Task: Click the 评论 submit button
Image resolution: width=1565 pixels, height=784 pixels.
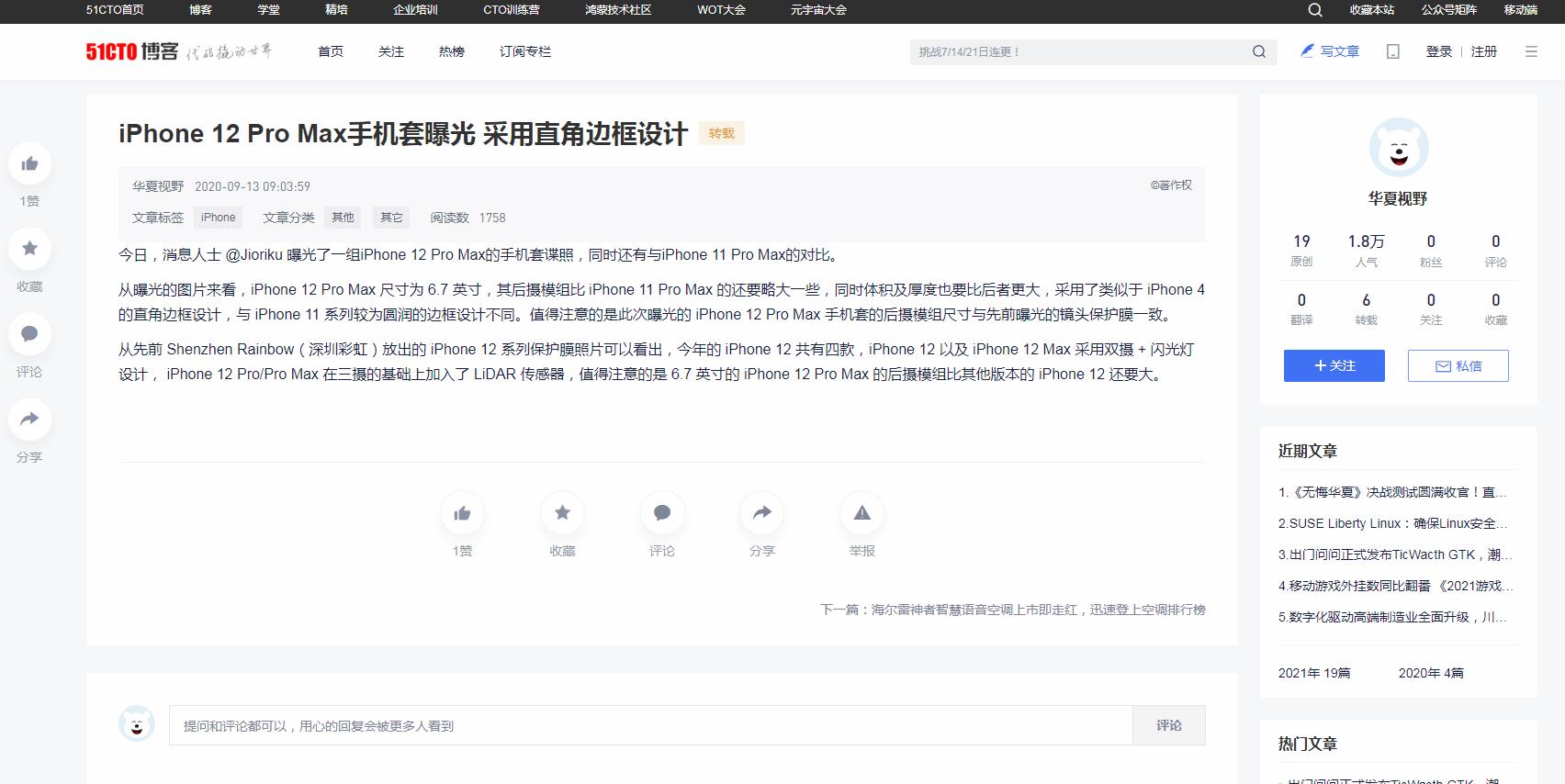Action: pyautogui.click(x=1169, y=725)
